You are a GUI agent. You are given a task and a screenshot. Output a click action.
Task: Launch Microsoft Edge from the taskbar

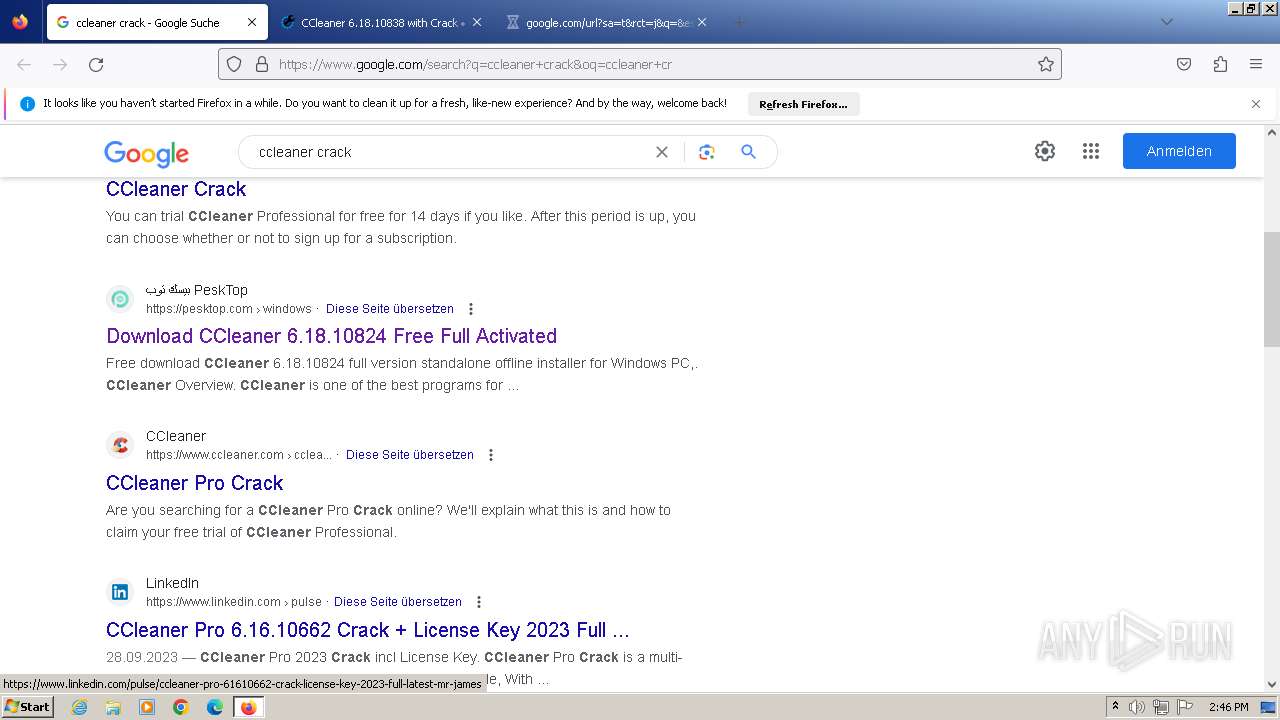coord(215,707)
